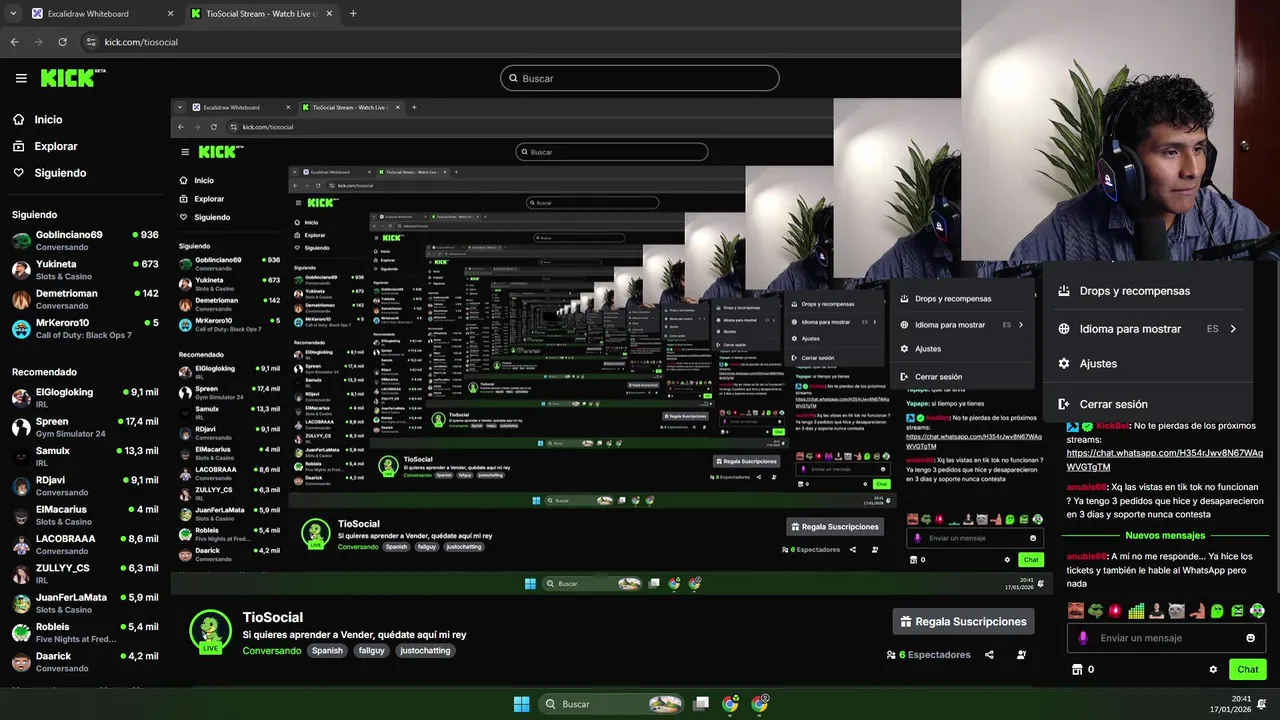
Task: Click the user icon right of the largest share icon
Action: pyautogui.click(x=1021, y=655)
